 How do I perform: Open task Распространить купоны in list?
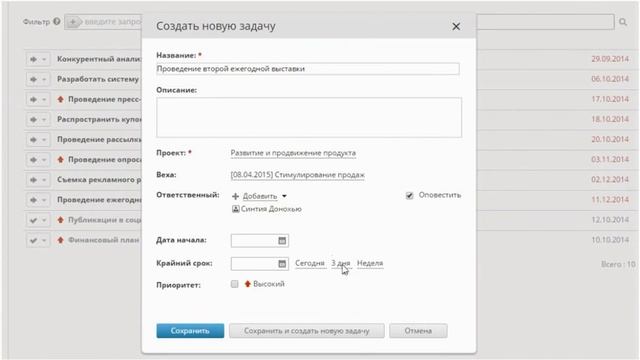point(99,120)
